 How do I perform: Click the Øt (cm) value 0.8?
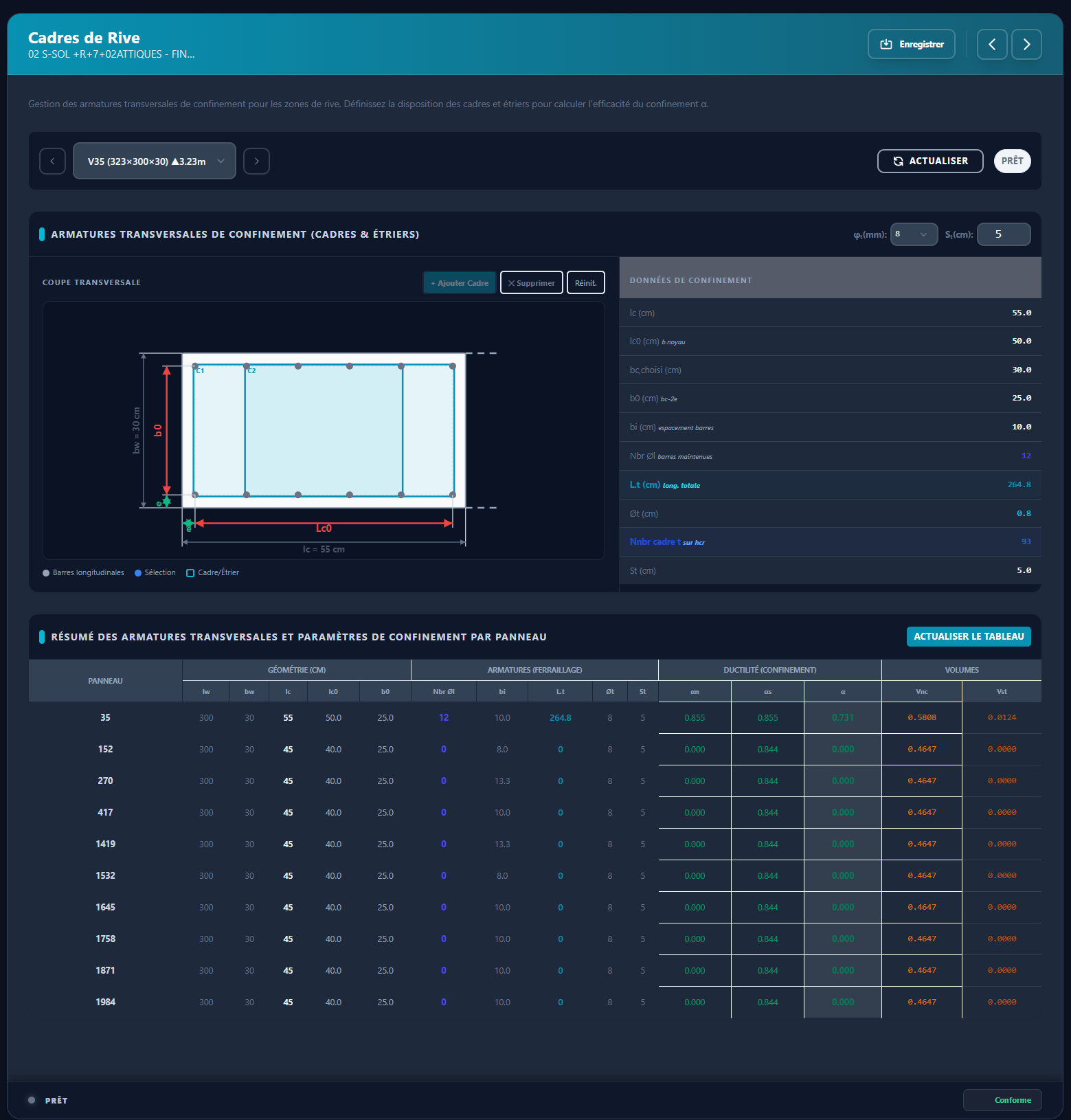[1024, 513]
